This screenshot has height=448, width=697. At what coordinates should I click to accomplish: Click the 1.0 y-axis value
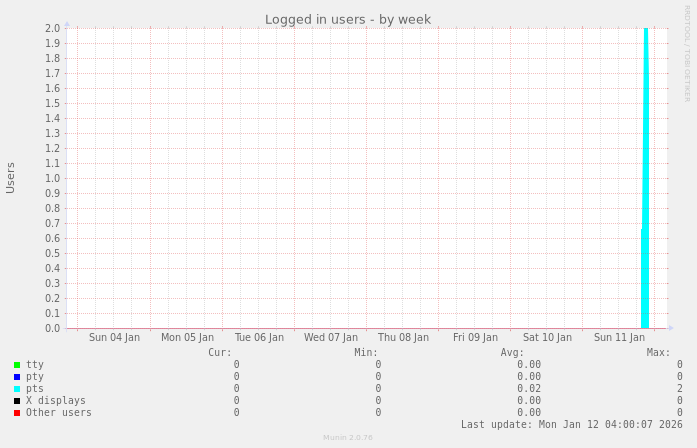[52, 178]
